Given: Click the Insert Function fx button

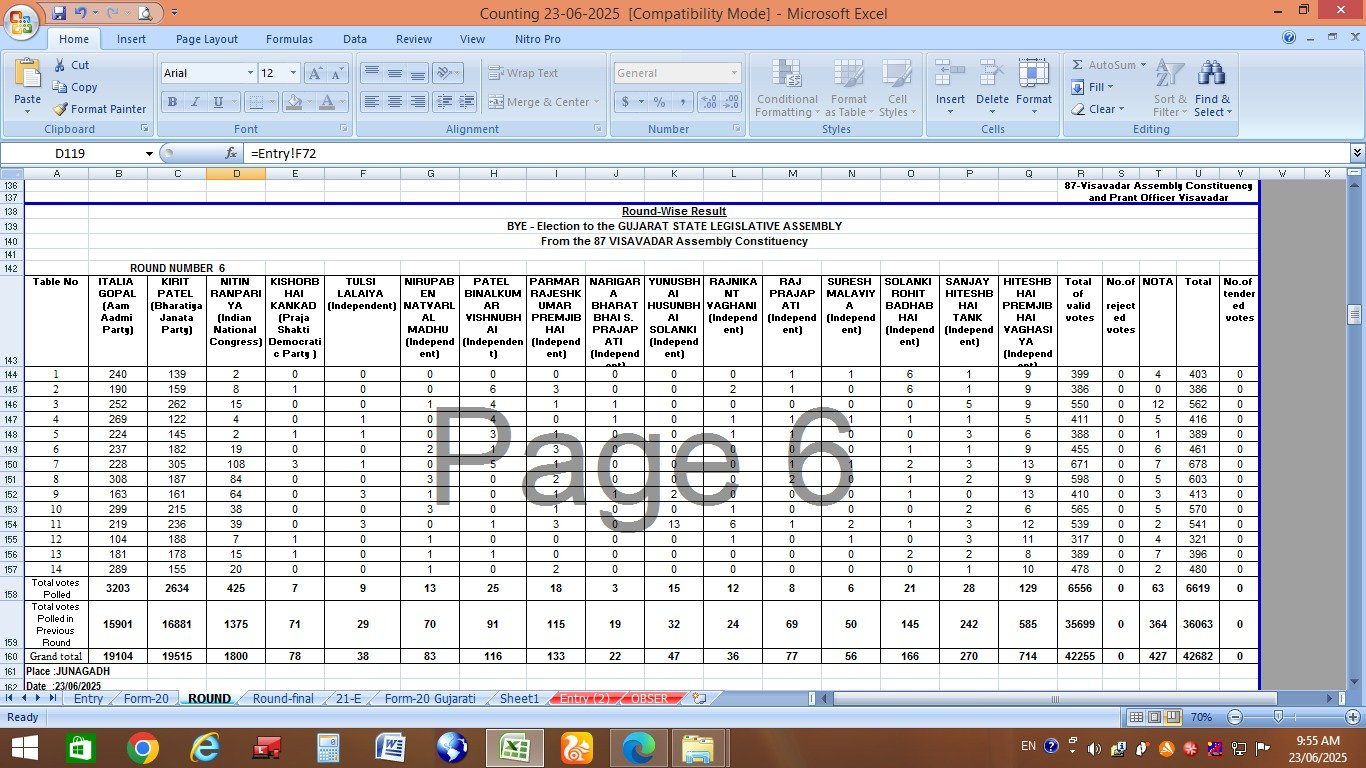Looking at the screenshot, I should pos(231,153).
